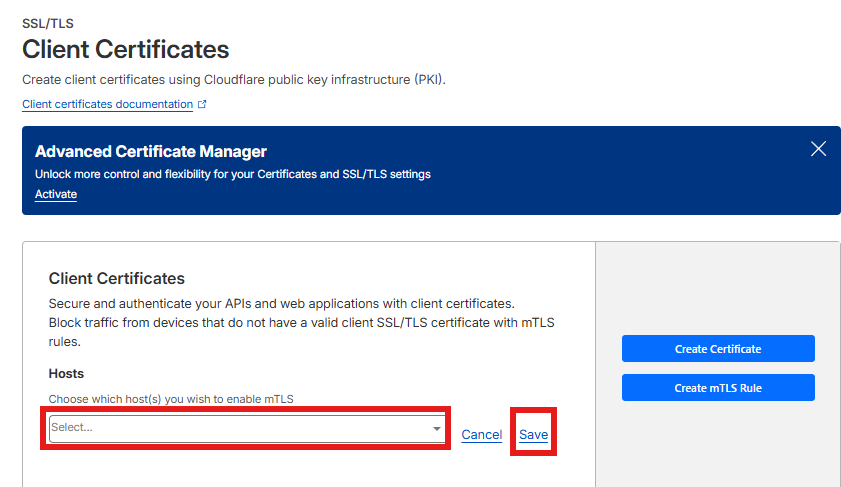Cancel host selection
Viewport: 841px width, 487px height.
coord(482,434)
